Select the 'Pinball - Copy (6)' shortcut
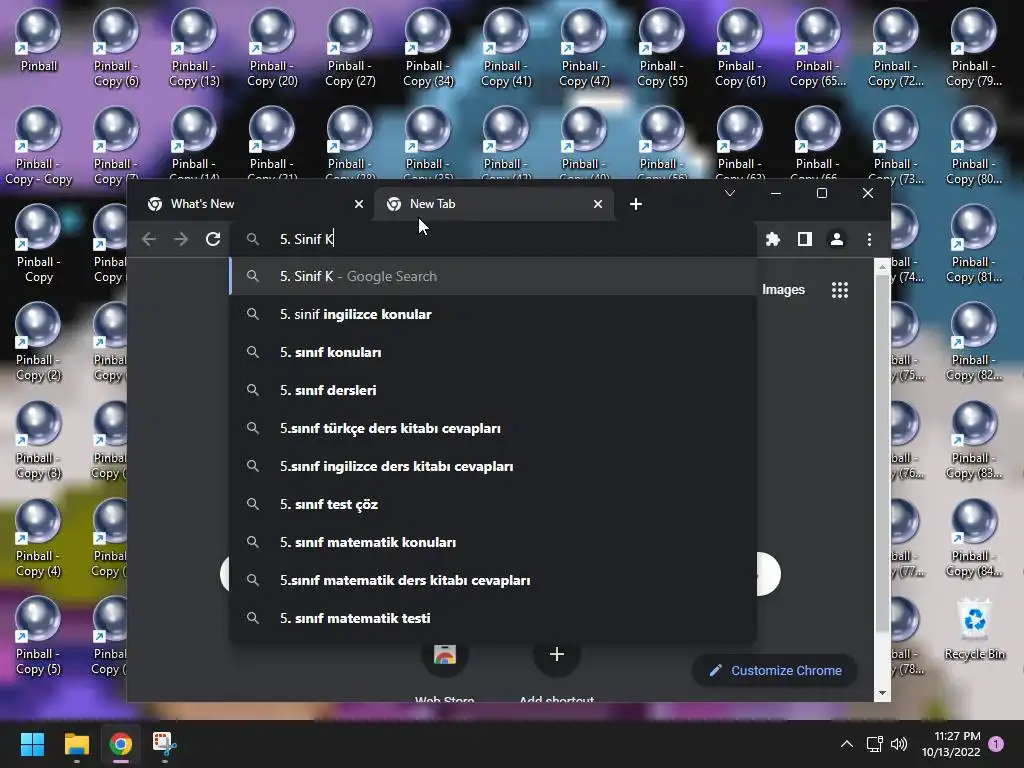1024x768 pixels. click(x=116, y=47)
